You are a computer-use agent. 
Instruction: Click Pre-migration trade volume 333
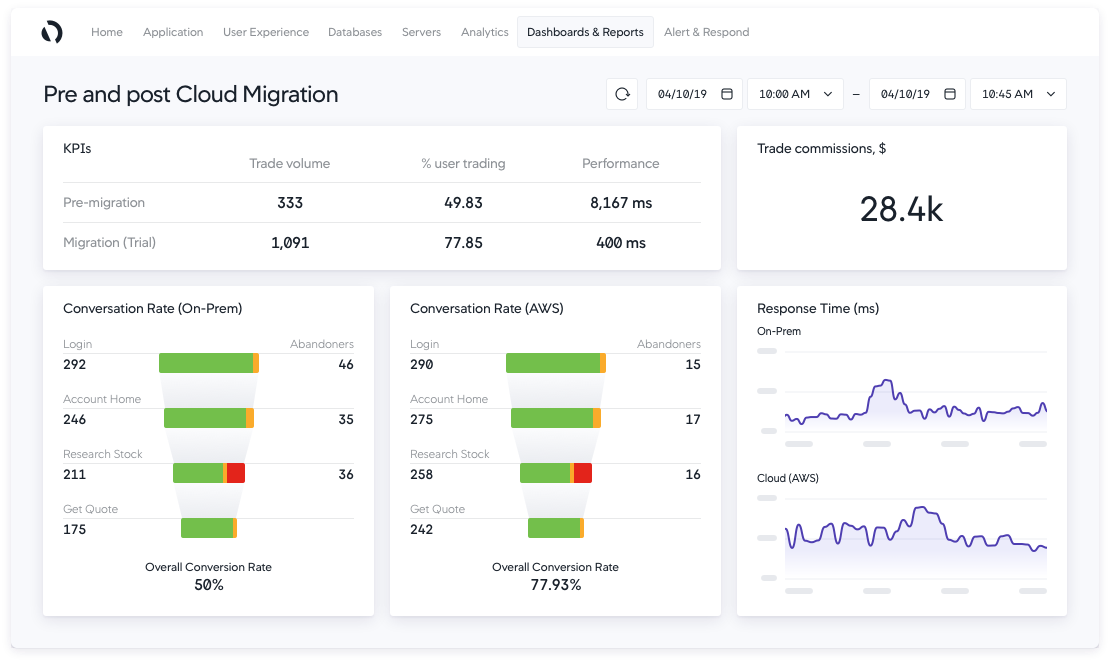[x=290, y=202]
